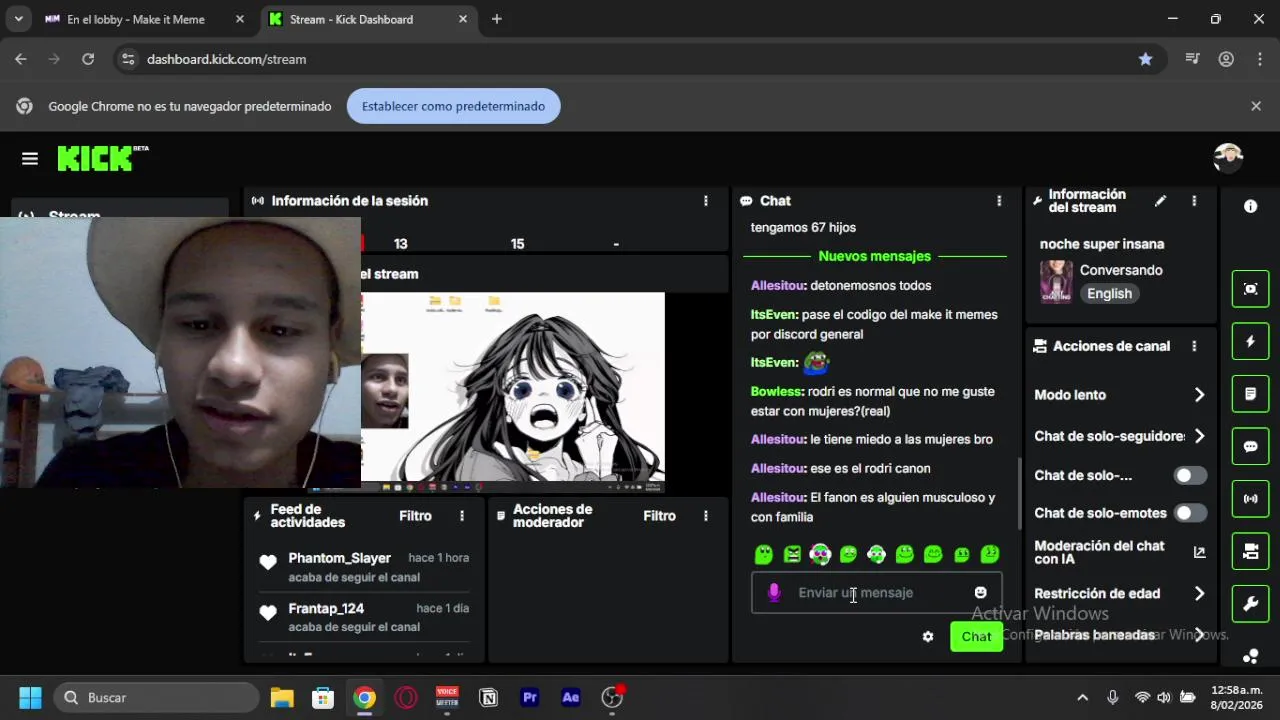
Task: Open Chrome profile icon
Action: [1226, 59]
